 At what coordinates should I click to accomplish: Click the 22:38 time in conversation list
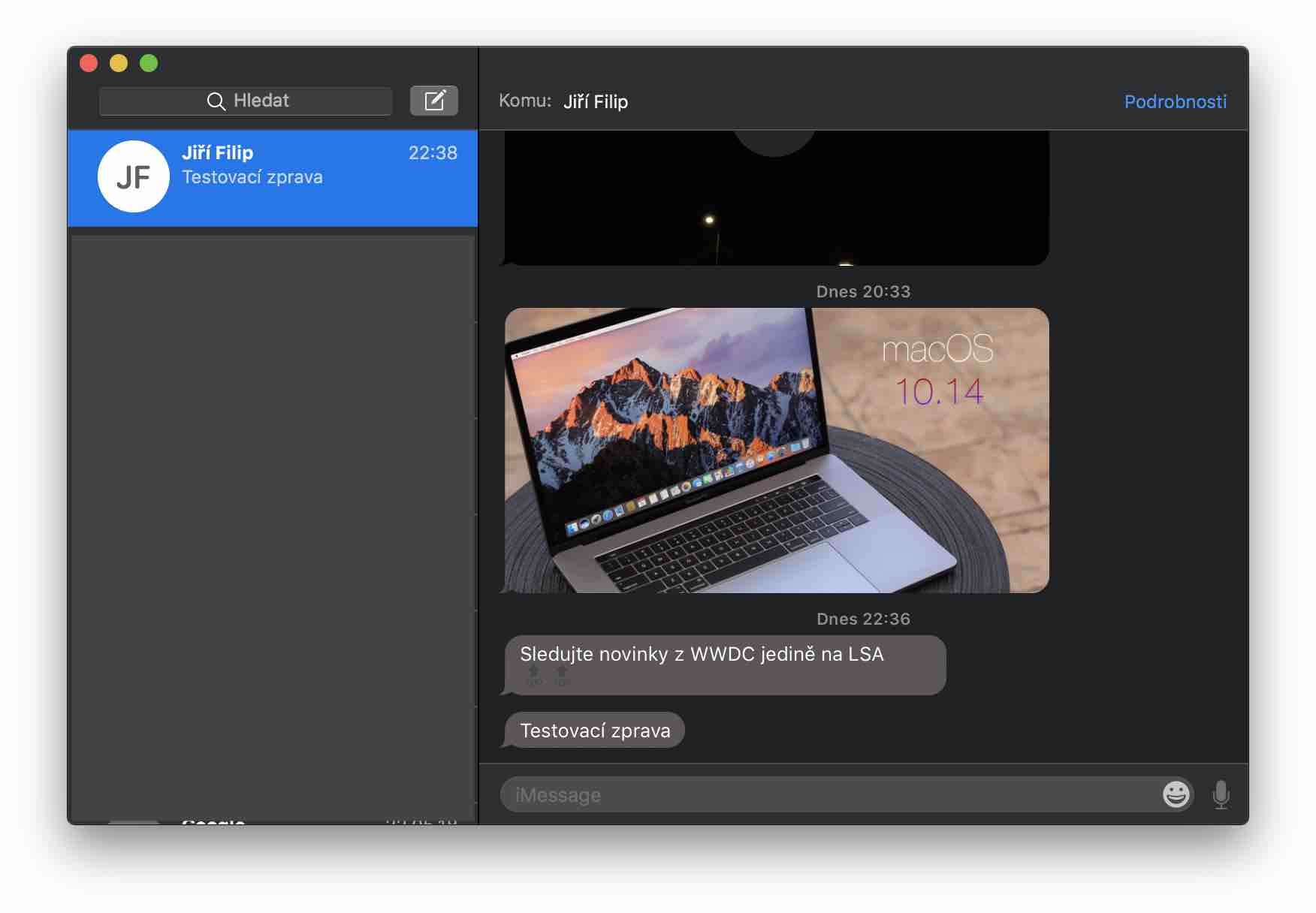tap(433, 152)
